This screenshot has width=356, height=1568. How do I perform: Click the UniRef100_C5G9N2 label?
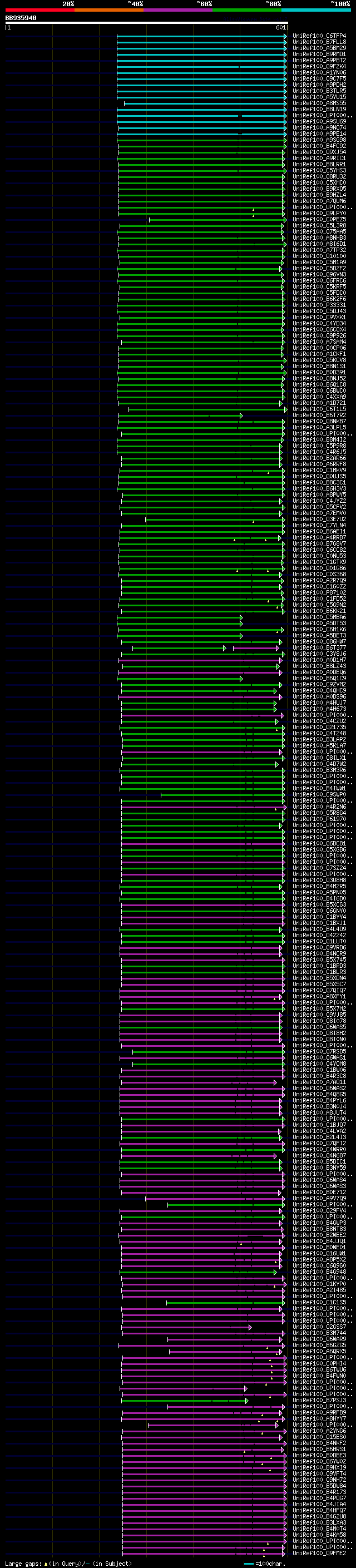[x=319, y=605]
